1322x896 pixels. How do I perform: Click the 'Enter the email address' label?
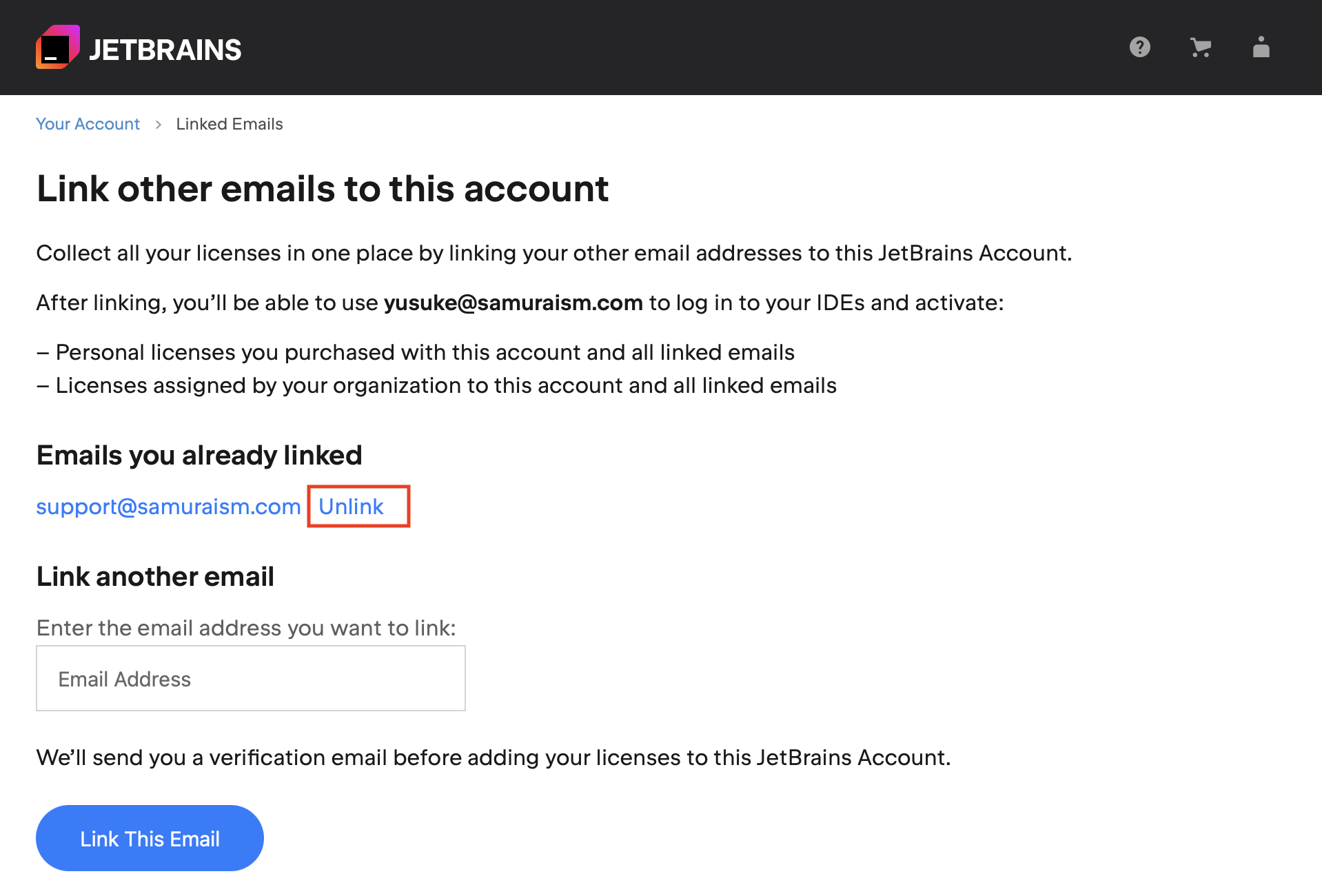[x=246, y=628]
